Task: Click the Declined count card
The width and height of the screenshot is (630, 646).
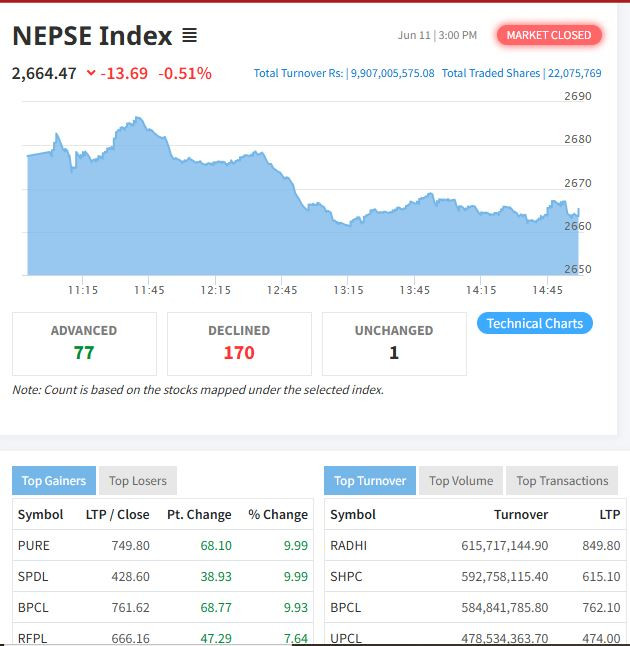Action: (x=239, y=343)
